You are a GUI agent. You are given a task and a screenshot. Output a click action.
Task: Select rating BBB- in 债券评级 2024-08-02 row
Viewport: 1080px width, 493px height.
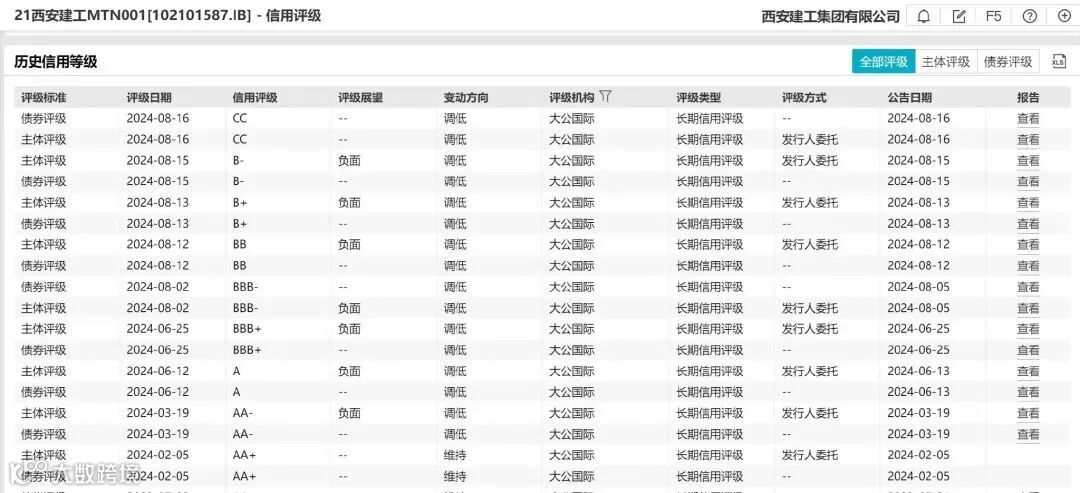tap(246, 287)
